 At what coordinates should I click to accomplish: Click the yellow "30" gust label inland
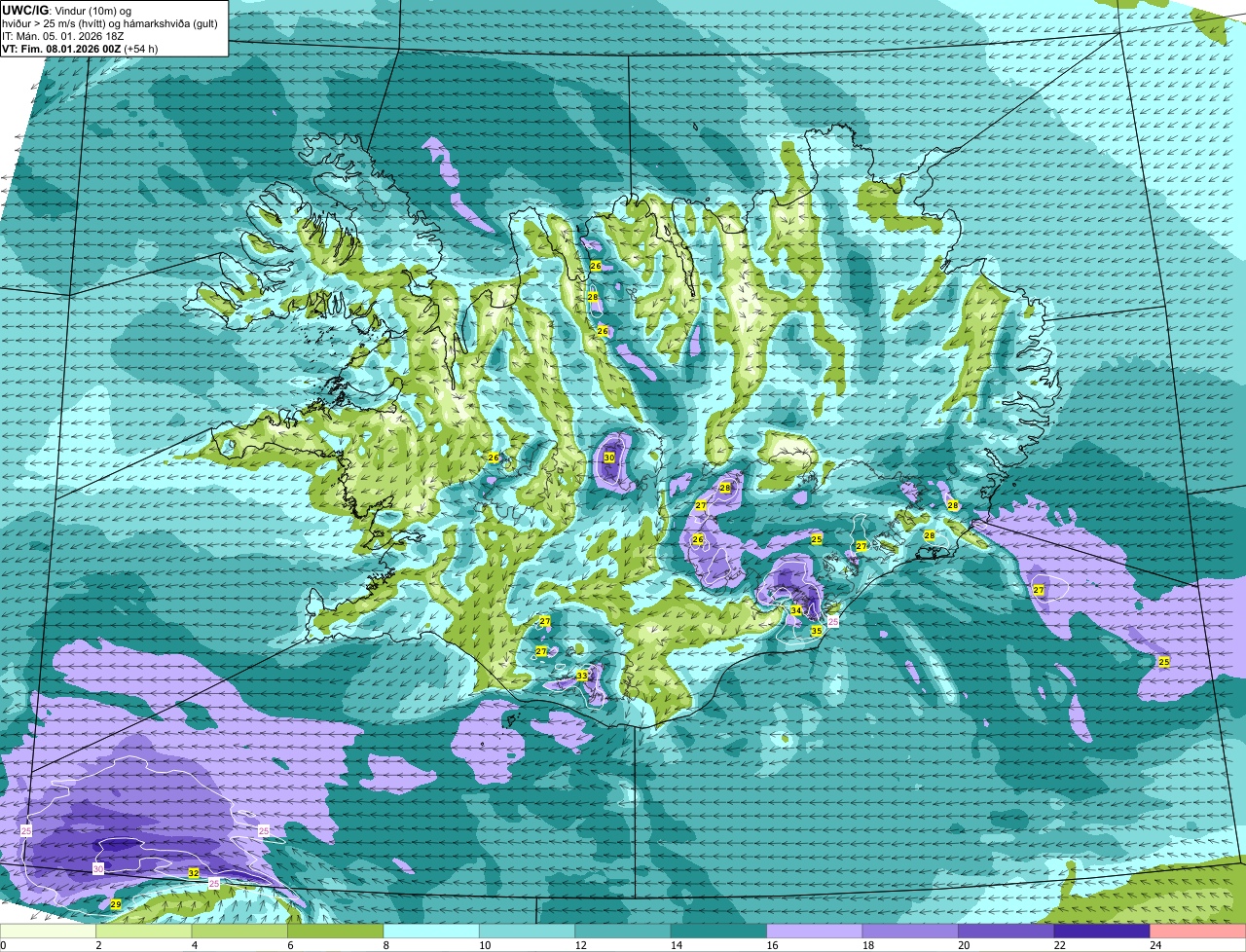point(609,457)
